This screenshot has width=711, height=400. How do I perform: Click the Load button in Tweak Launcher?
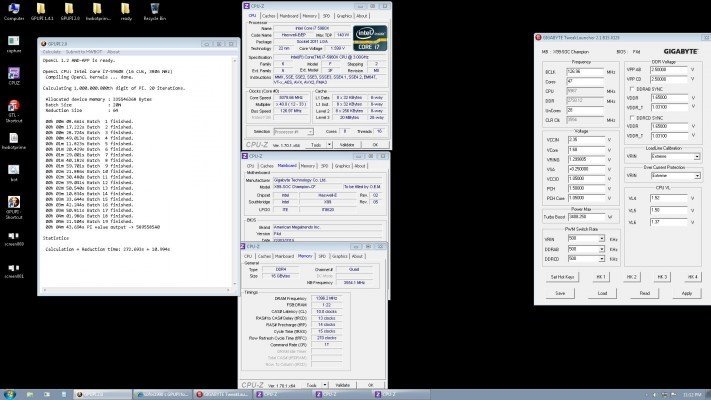pos(602,293)
